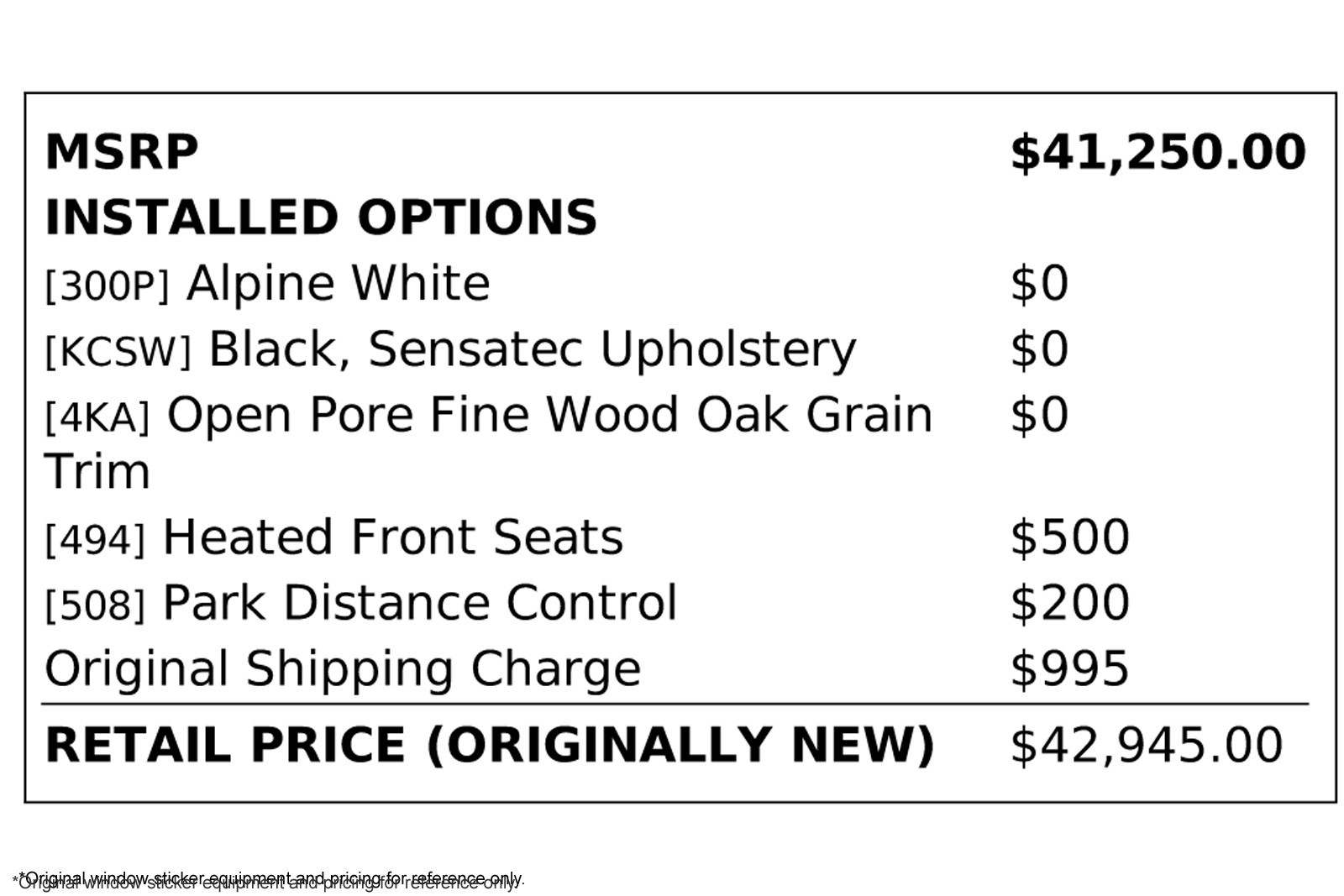Screen dimensions: 1344x896
Task: Select the Heated Front Seats option
Action: coord(392,537)
